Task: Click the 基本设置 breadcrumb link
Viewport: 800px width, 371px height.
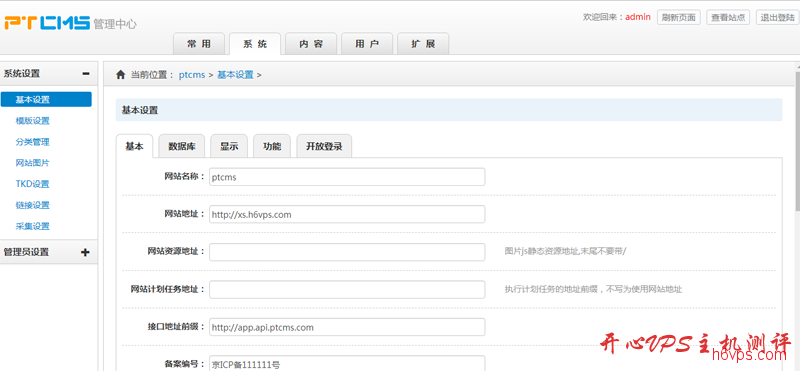Action: [x=235, y=75]
